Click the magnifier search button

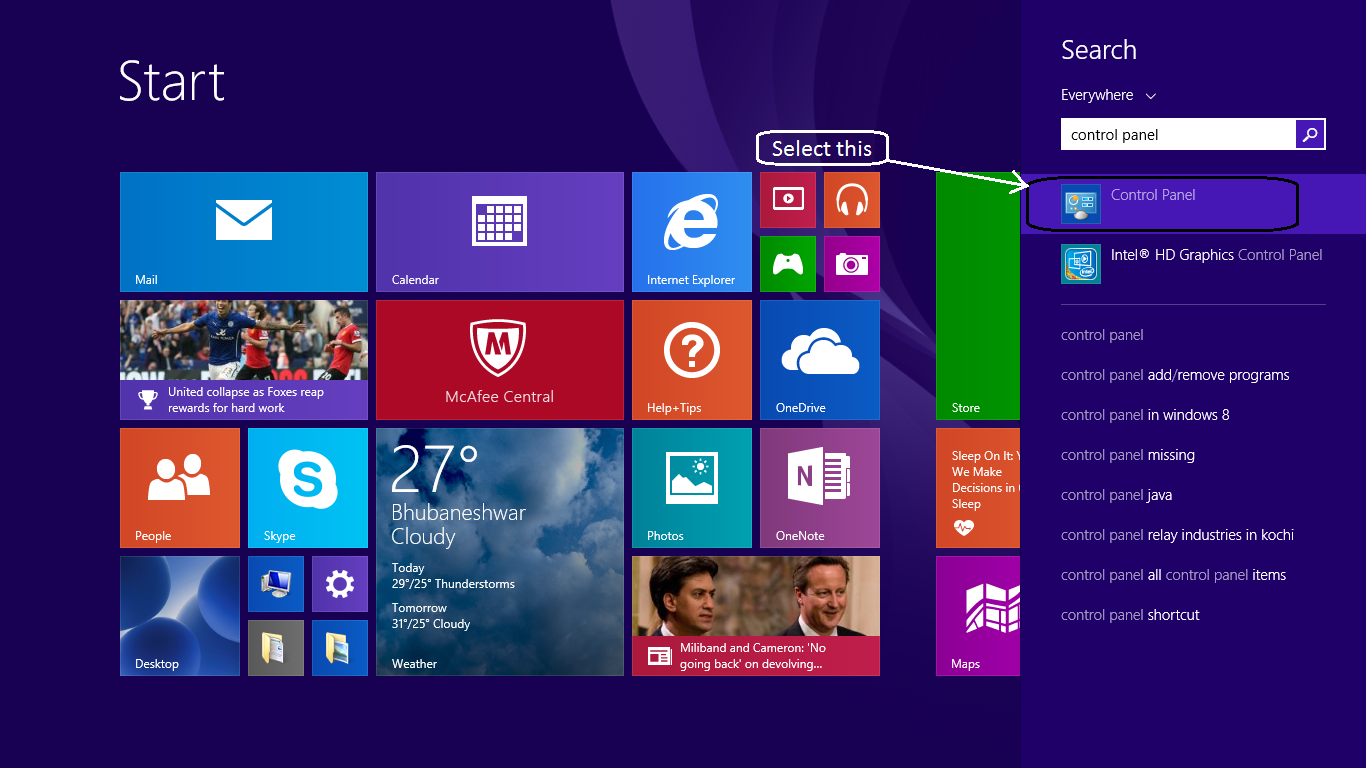pos(1310,134)
